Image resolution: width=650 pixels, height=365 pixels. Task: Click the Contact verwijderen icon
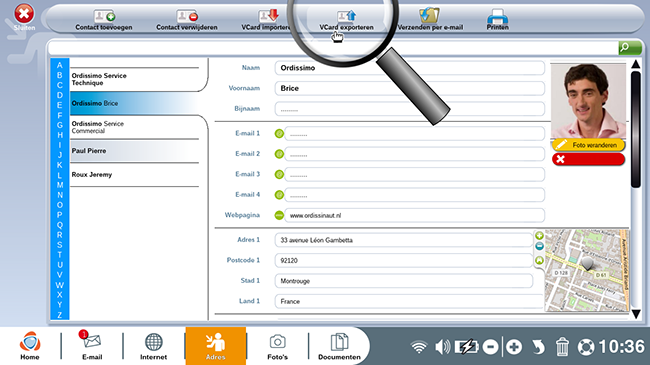coord(187,17)
